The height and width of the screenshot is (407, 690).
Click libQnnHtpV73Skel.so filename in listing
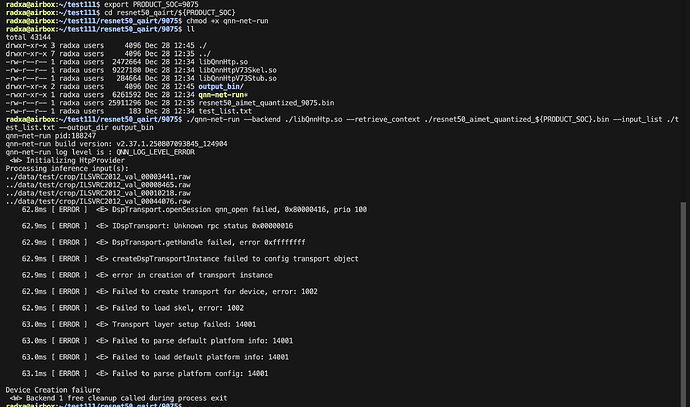(x=238, y=70)
